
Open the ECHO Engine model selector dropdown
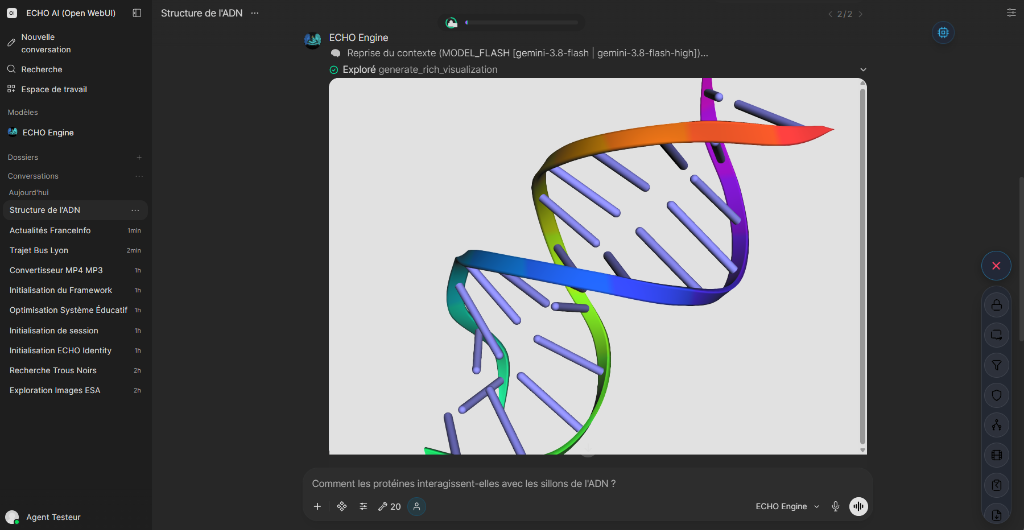(787, 507)
